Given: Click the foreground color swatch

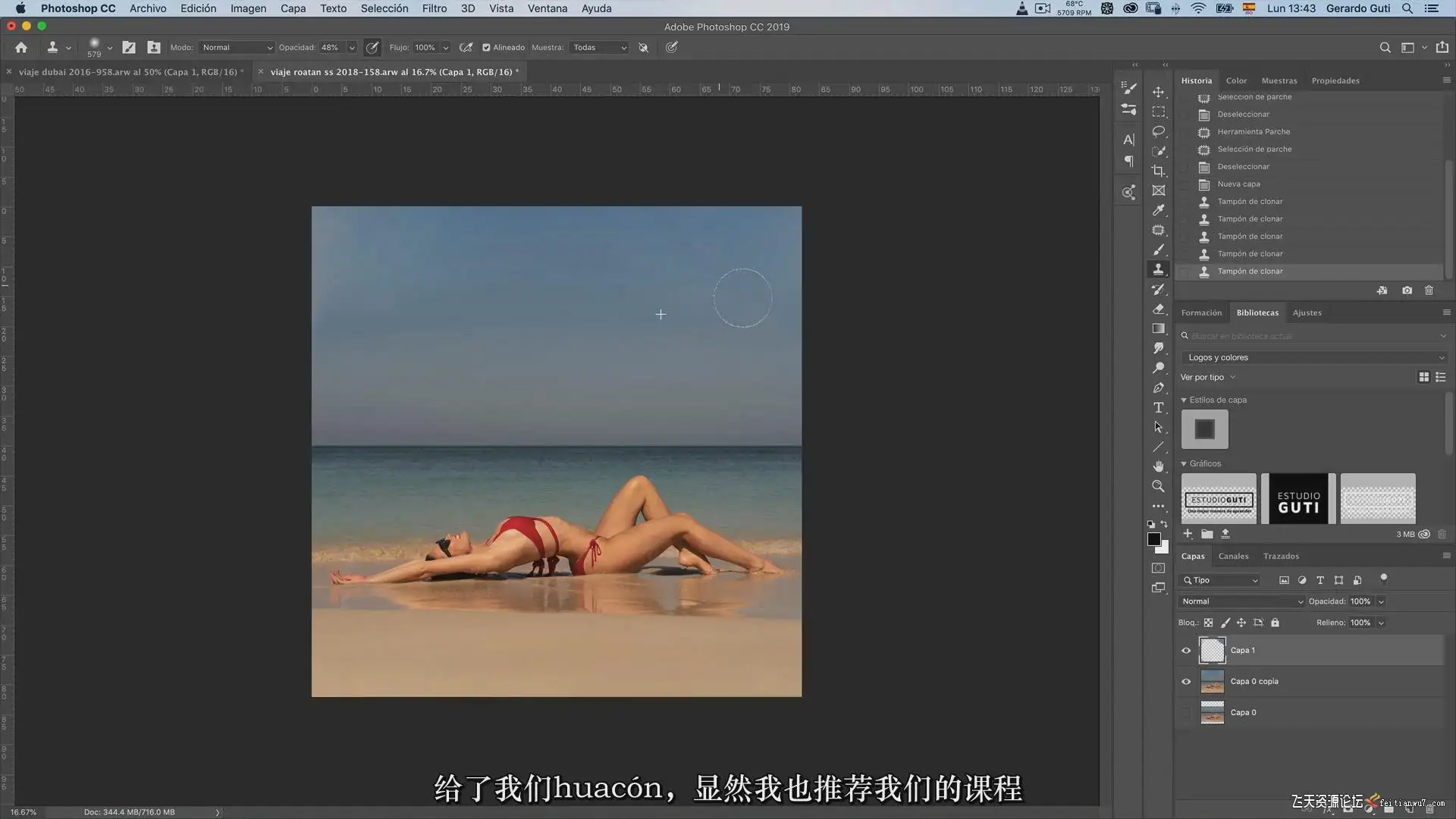Looking at the screenshot, I should click(1153, 538).
